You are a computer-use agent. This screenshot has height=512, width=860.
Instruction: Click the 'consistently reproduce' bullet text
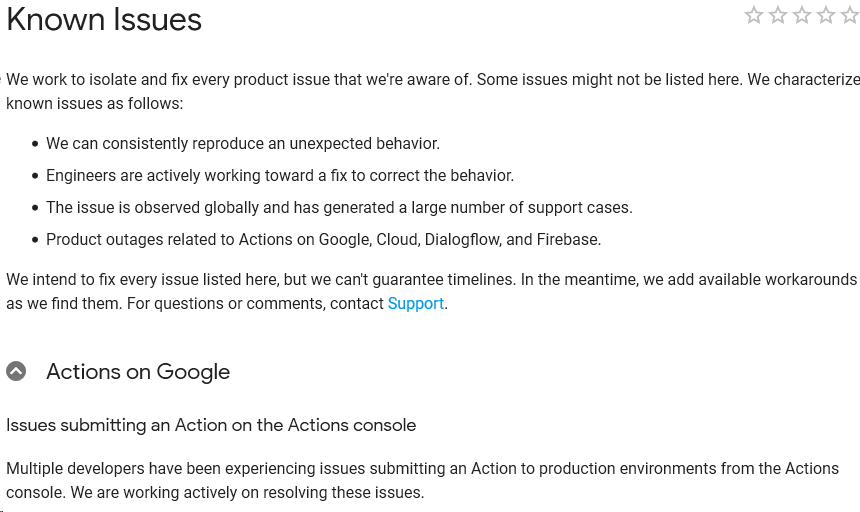(243, 144)
